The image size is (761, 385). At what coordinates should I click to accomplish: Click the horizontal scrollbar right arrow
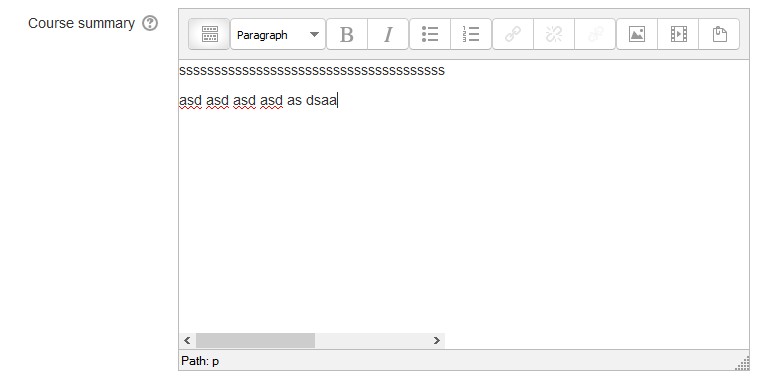click(437, 340)
